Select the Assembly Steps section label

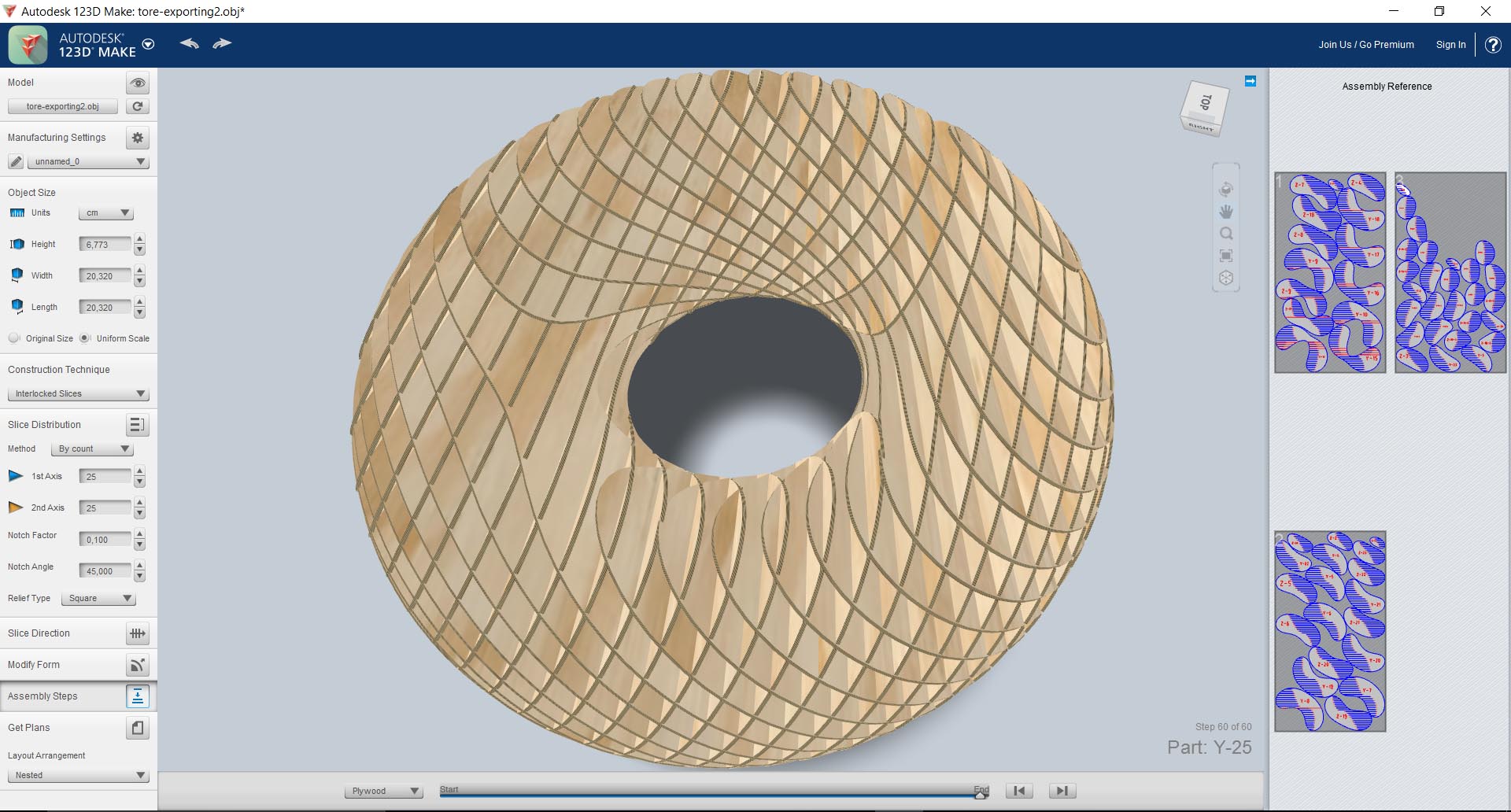[x=42, y=696]
